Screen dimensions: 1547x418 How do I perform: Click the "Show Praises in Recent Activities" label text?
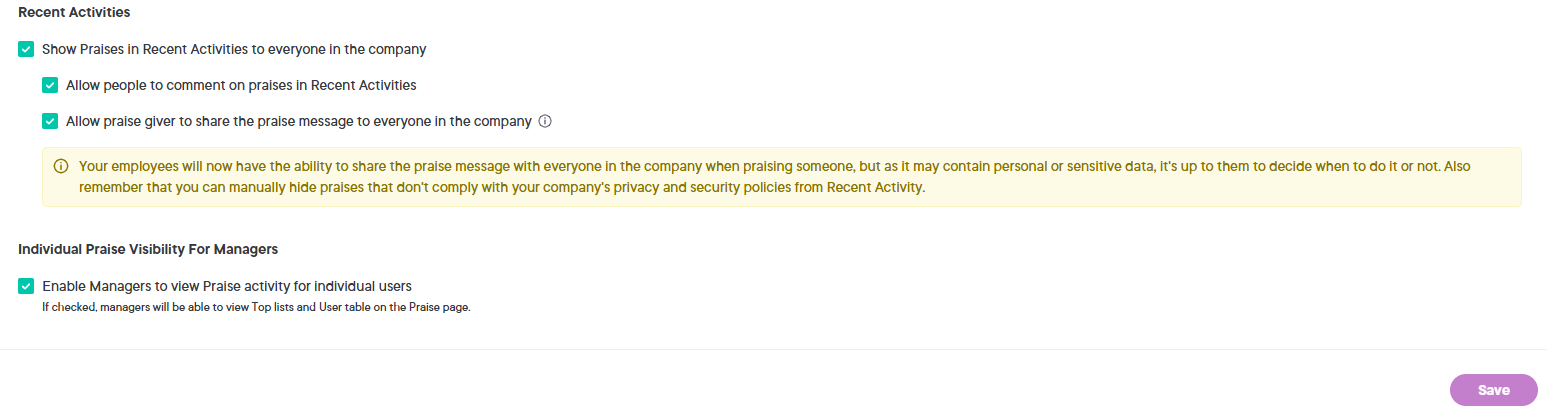pyautogui.click(x=234, y=48)
